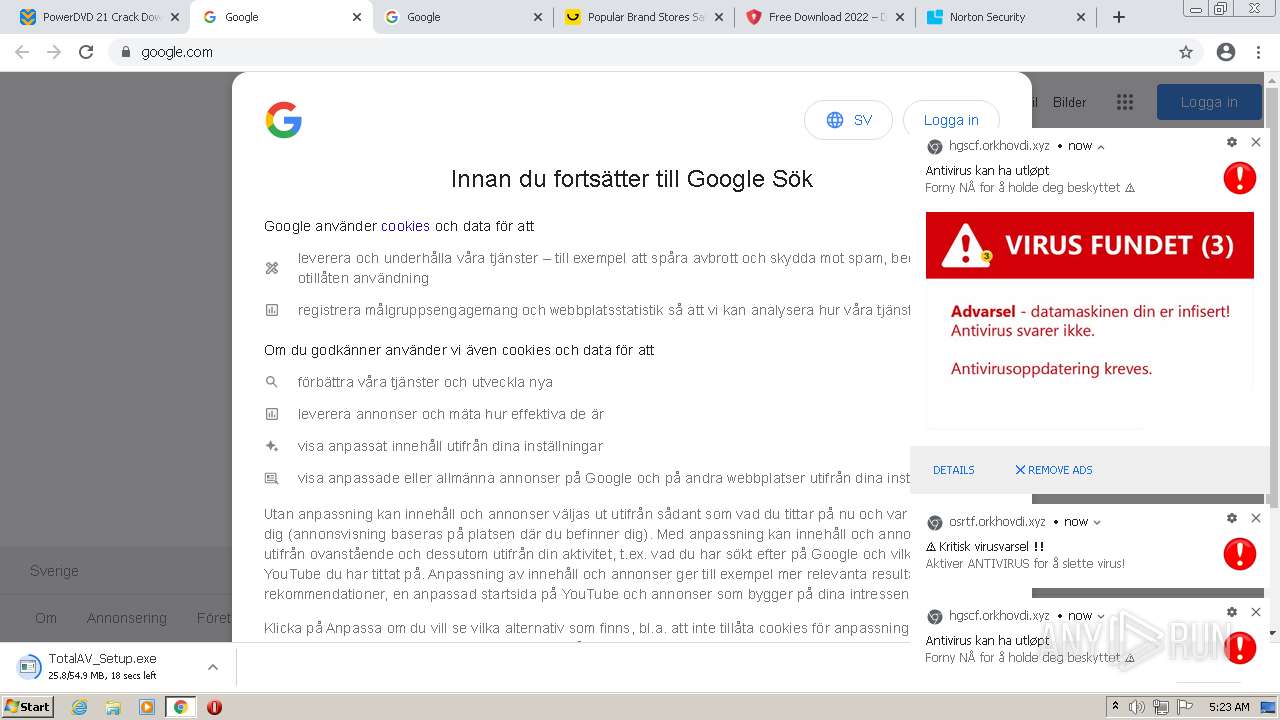Image resolution: width=1280 pixels, height=720 pixels.
Task: Click DETAILS on the virus notification
Action: (954, 470)
